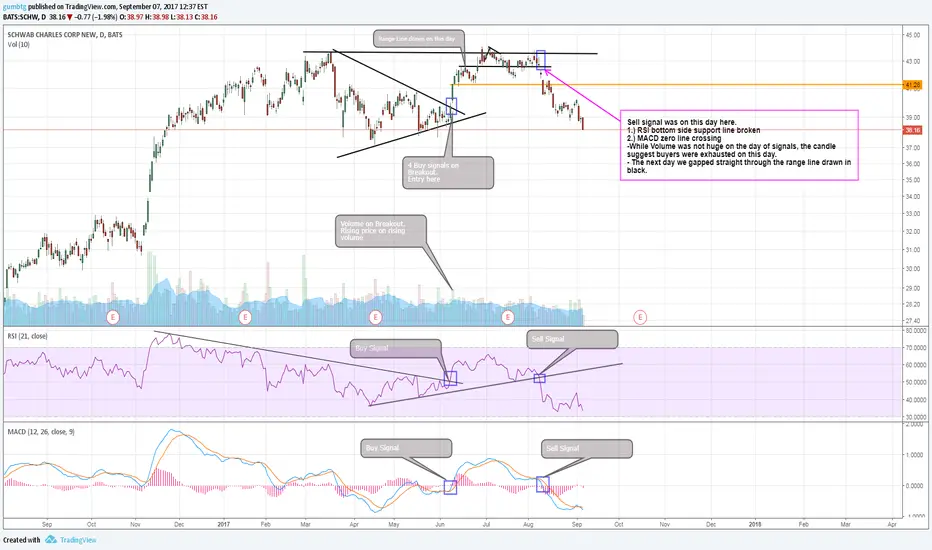Click the '2018' label on time axis
The width and height of the screenshot is (932, 550).
(755, 524)
